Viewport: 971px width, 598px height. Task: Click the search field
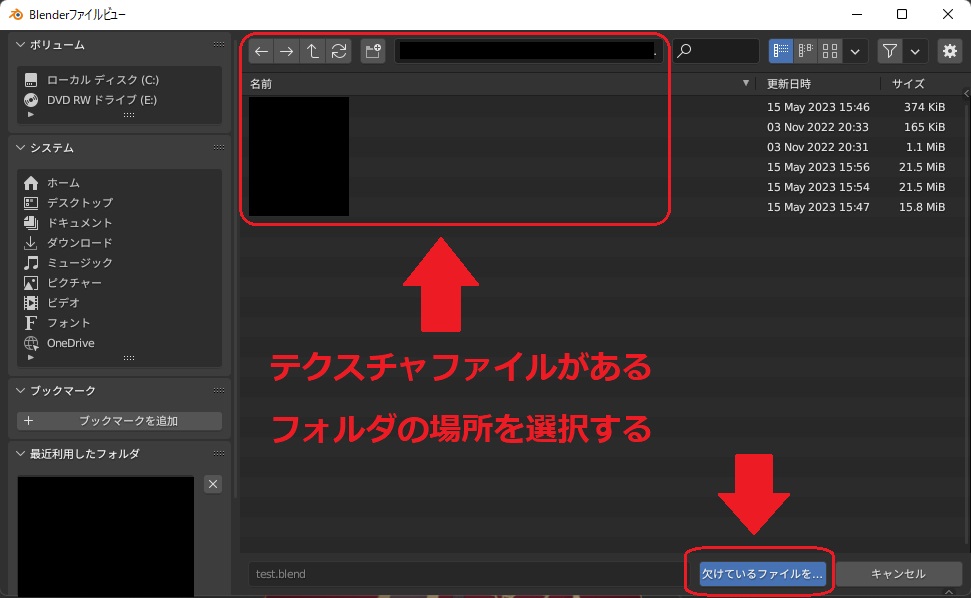click(716, 51)
